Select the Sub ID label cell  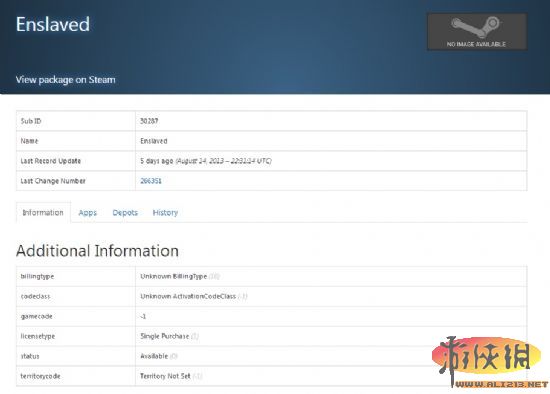[x=76, y=121]
